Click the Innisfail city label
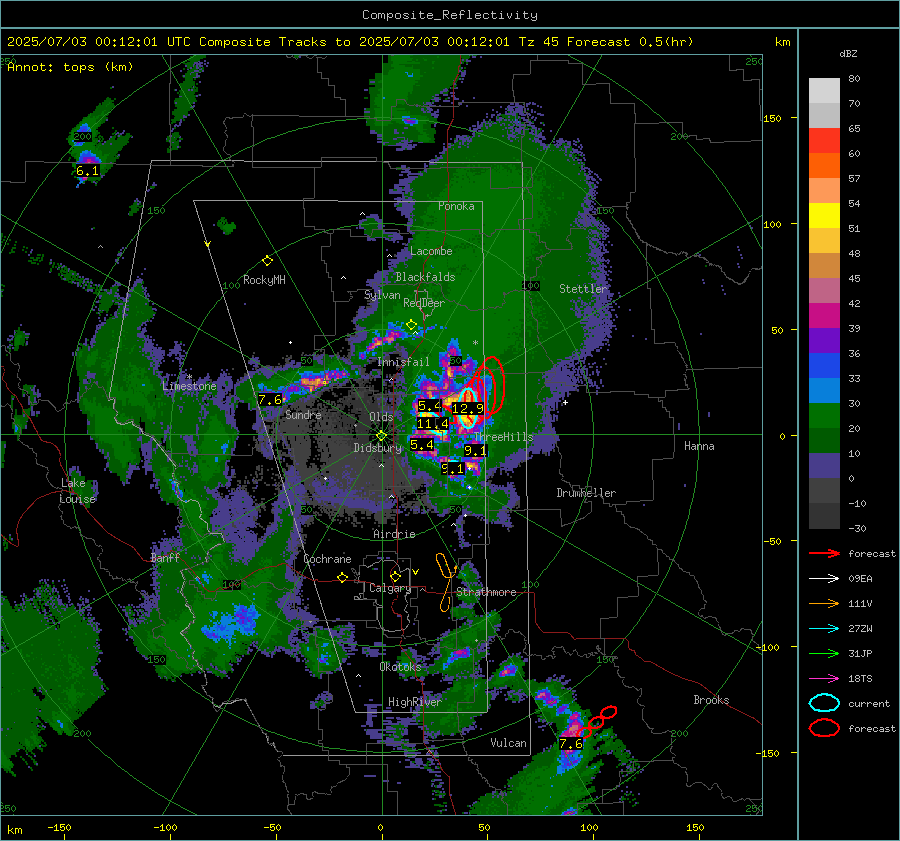900x841 pixels. (x=403, y=362)
